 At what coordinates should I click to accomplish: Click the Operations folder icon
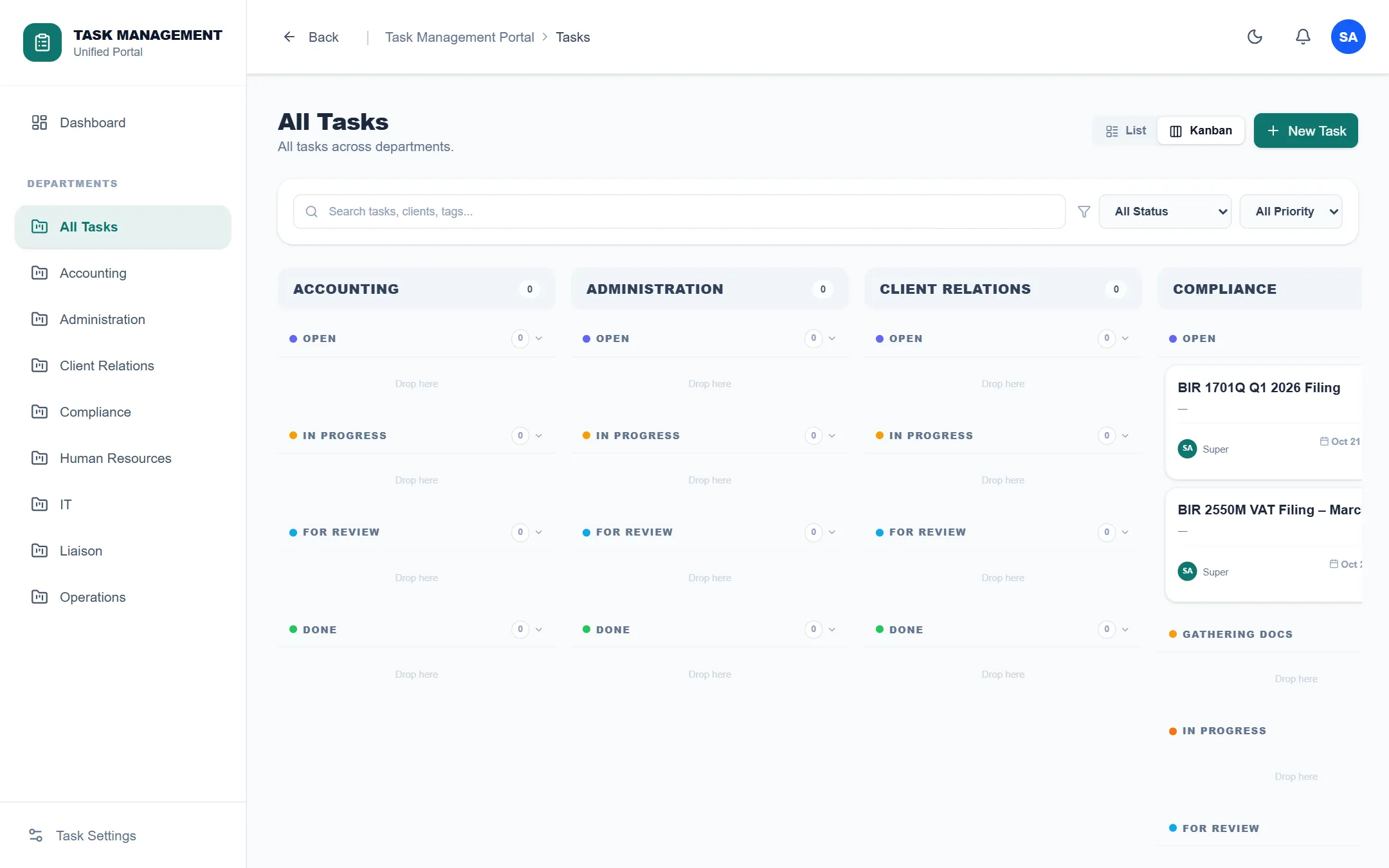pos(40,597)
